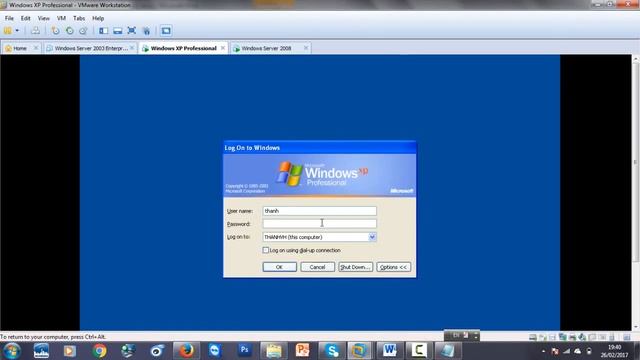This screenshot has width=640, height=360.
Task: Open the Help menu
Action: click(x=98, y=18)
